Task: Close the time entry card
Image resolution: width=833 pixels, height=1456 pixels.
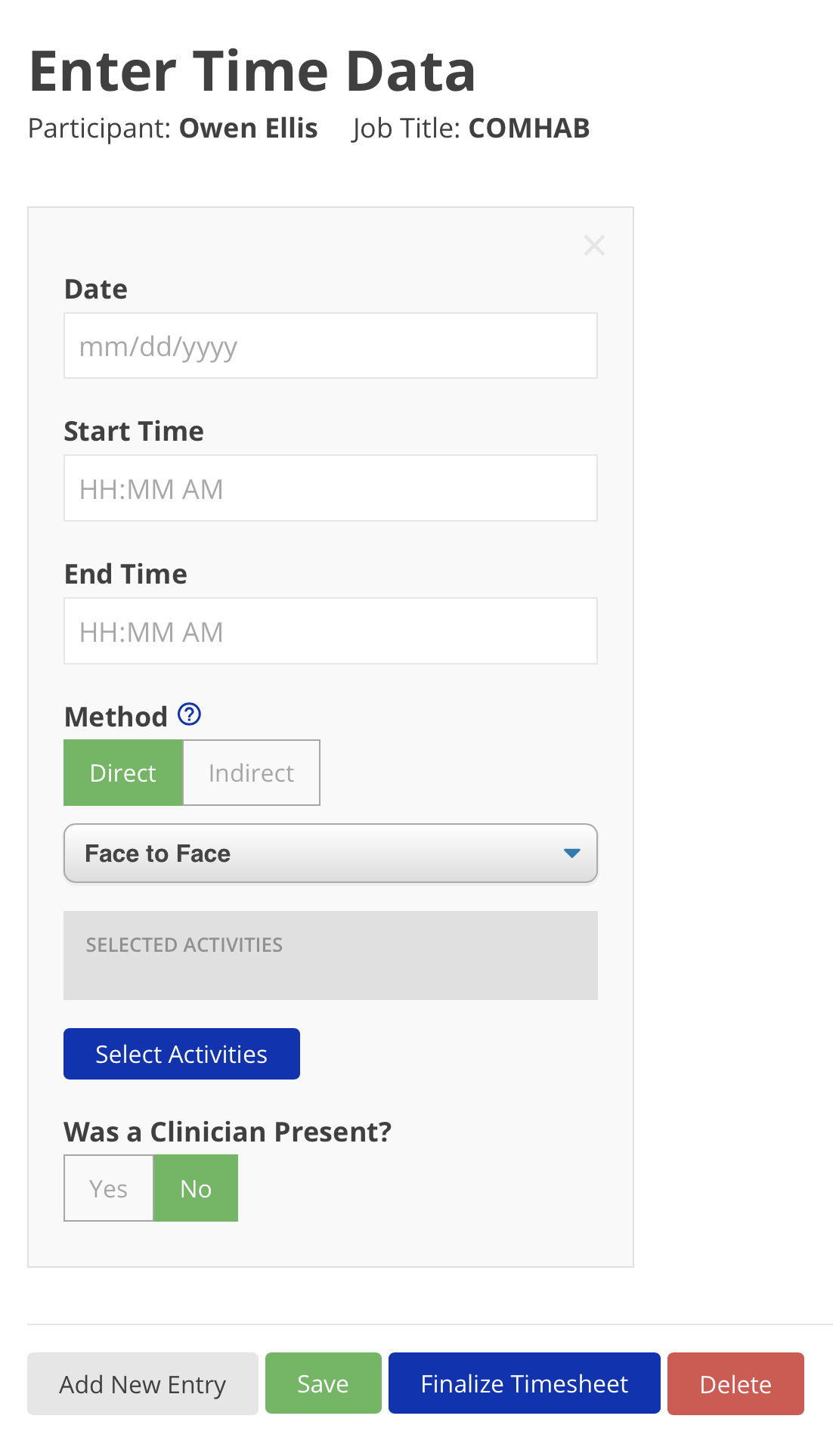Action: pyautogui.click(x=594, y=245)
